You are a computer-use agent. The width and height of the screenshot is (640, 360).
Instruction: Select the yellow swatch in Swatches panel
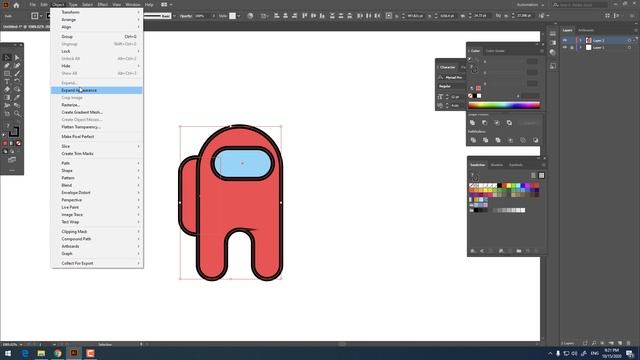[509, 186]
